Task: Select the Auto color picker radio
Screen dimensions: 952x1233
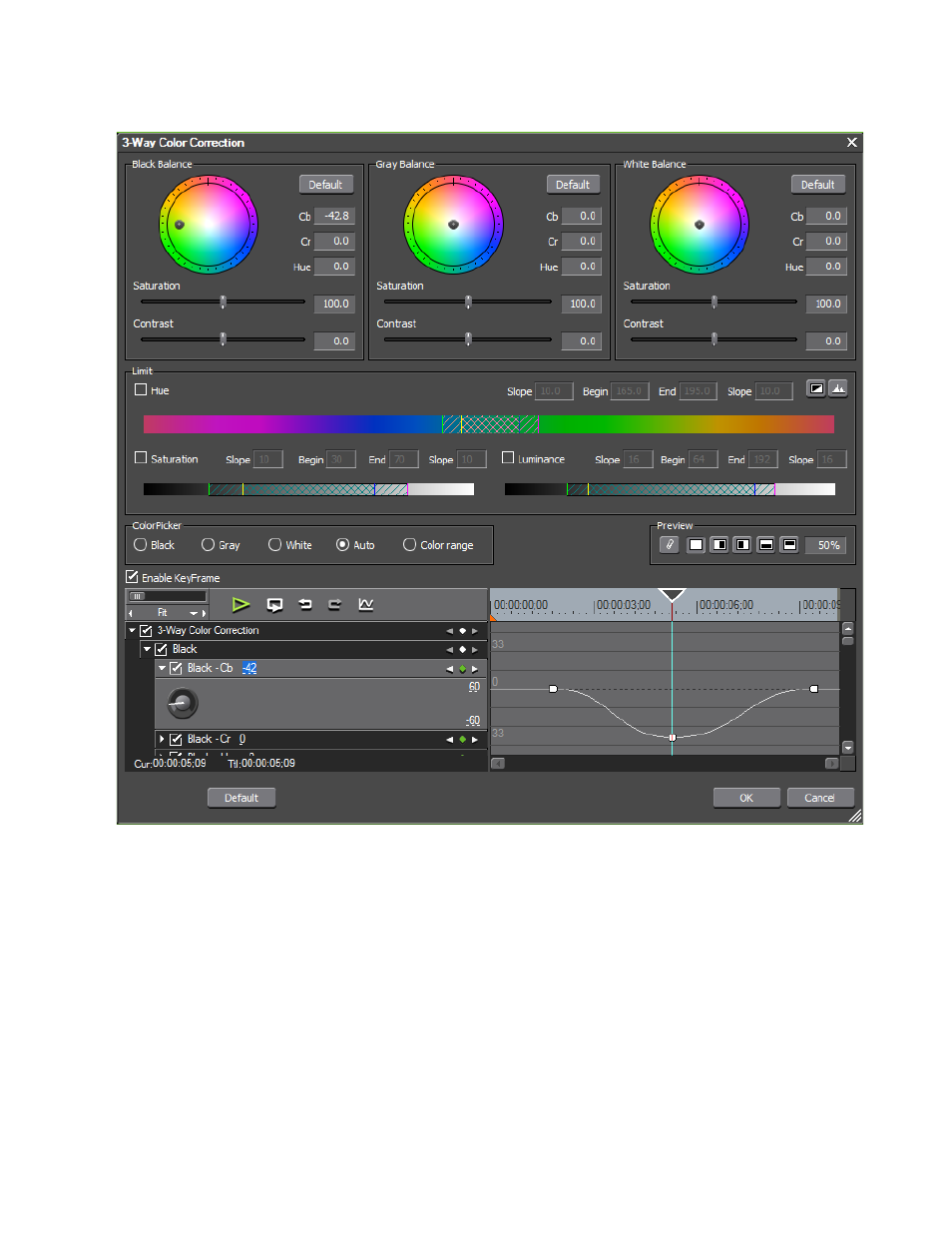Action: tap(342, 545)
